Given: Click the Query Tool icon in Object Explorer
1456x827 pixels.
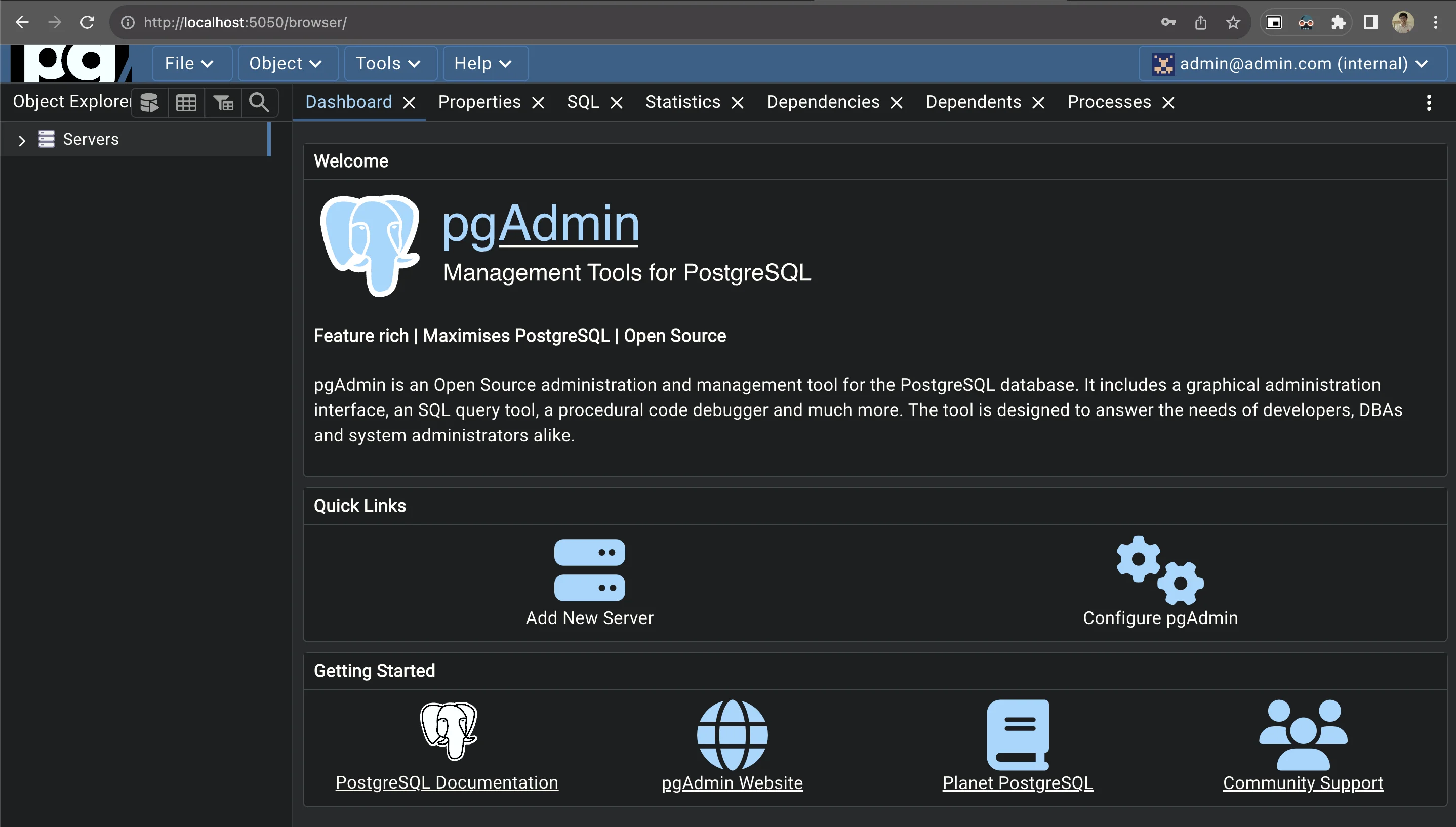Looking at the screenshot, I should pyautogui.click(x=149, y=103).
